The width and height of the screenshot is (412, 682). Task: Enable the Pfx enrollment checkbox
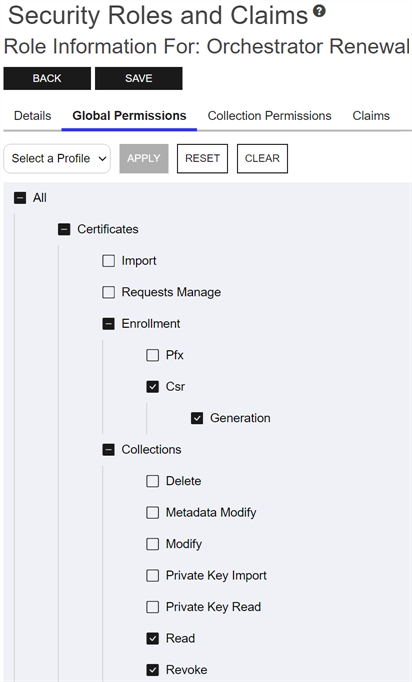[x=153, y=355]
